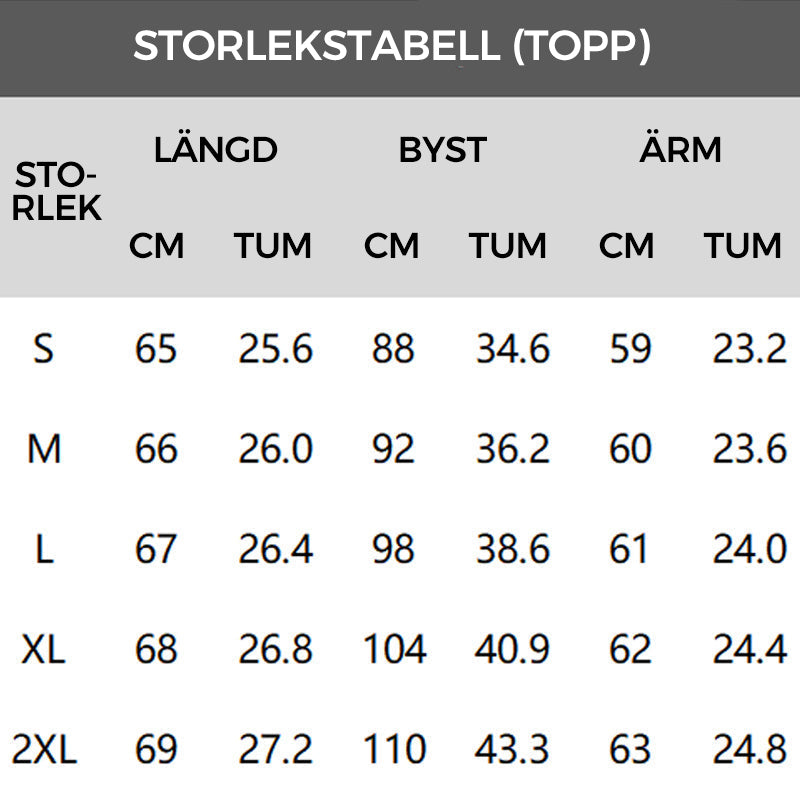Select the LÄNGD column header
The width and height of the screenshot is (800, 800).
point(215,150)
